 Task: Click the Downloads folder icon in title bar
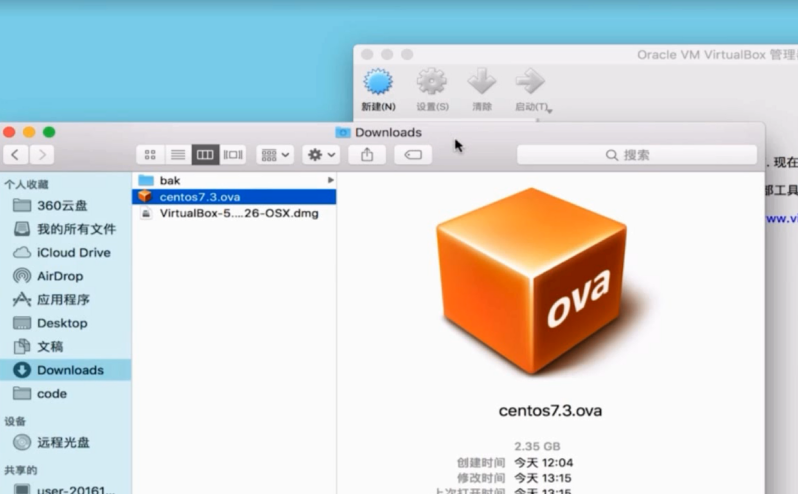pyautogui.click(x=343, y=132)
